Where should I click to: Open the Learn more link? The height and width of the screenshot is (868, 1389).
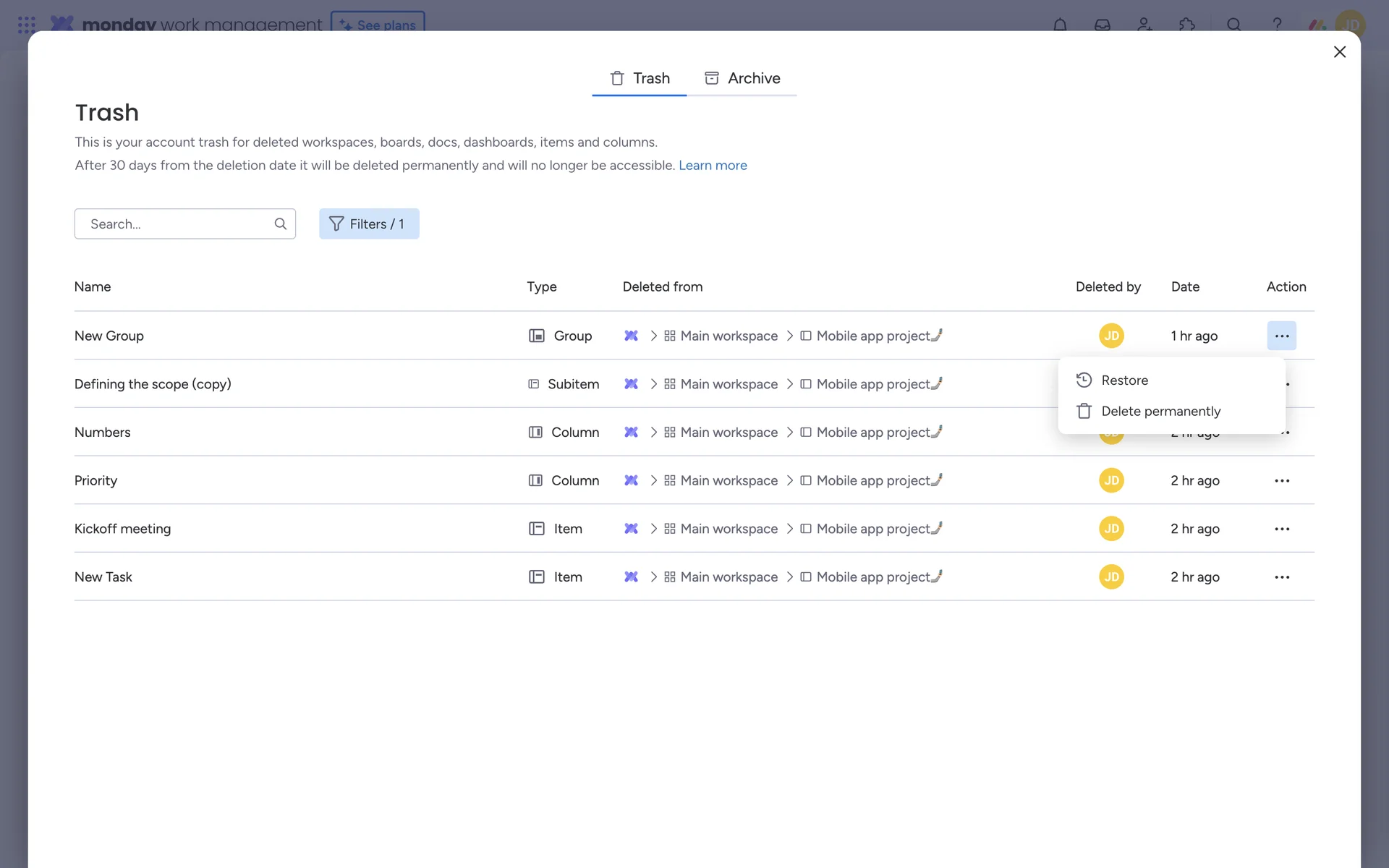[713, 166]
